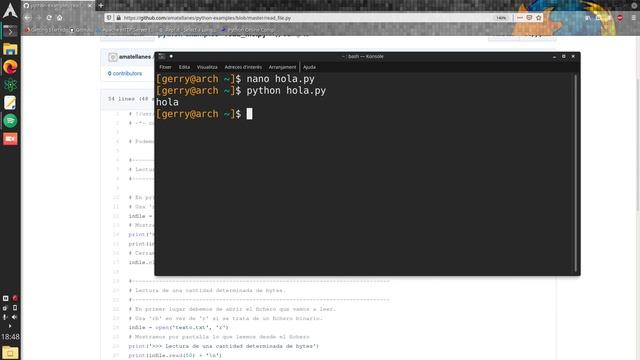Open the Arch Linux application launcher
640x360 pixels.
(x=10, y=10)
